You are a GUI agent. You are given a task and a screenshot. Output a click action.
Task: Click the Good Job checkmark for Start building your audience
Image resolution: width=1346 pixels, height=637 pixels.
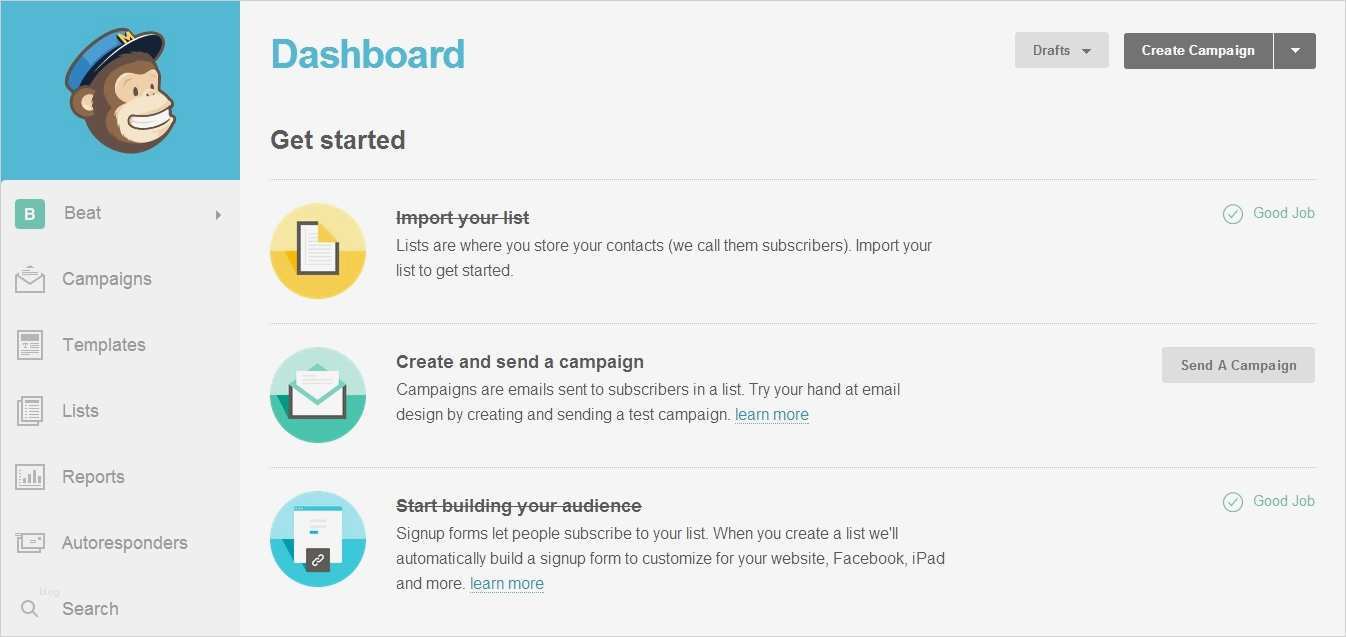(1232, 501)
